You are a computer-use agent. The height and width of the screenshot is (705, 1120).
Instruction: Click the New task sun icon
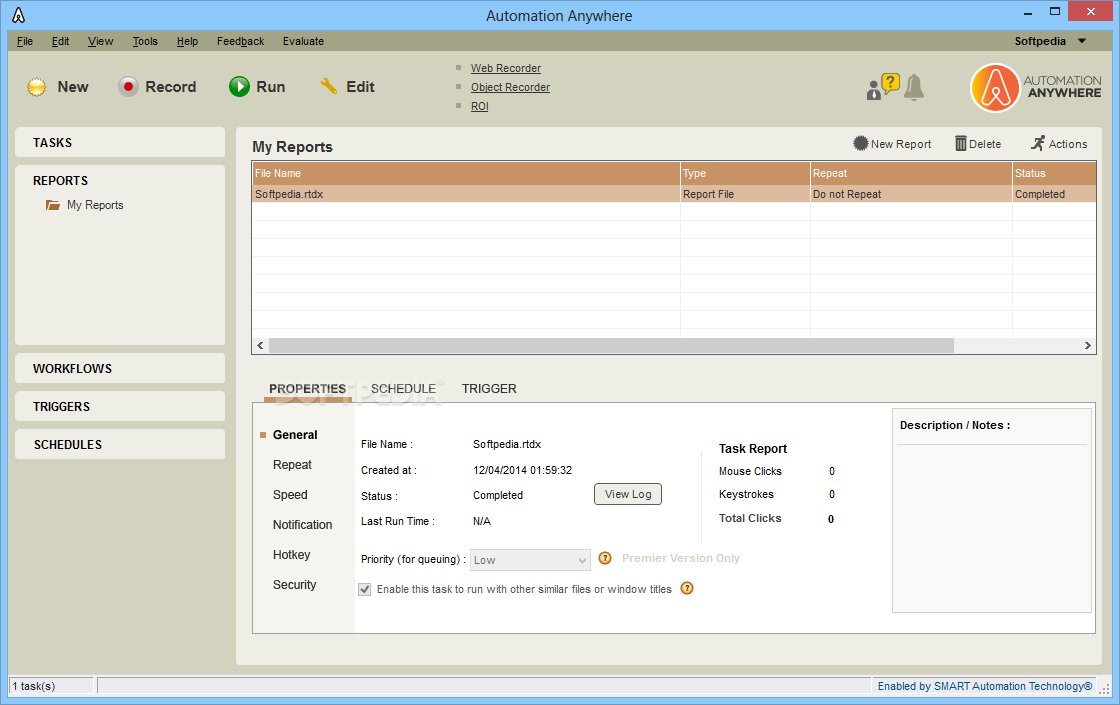(x=36, y=87)
